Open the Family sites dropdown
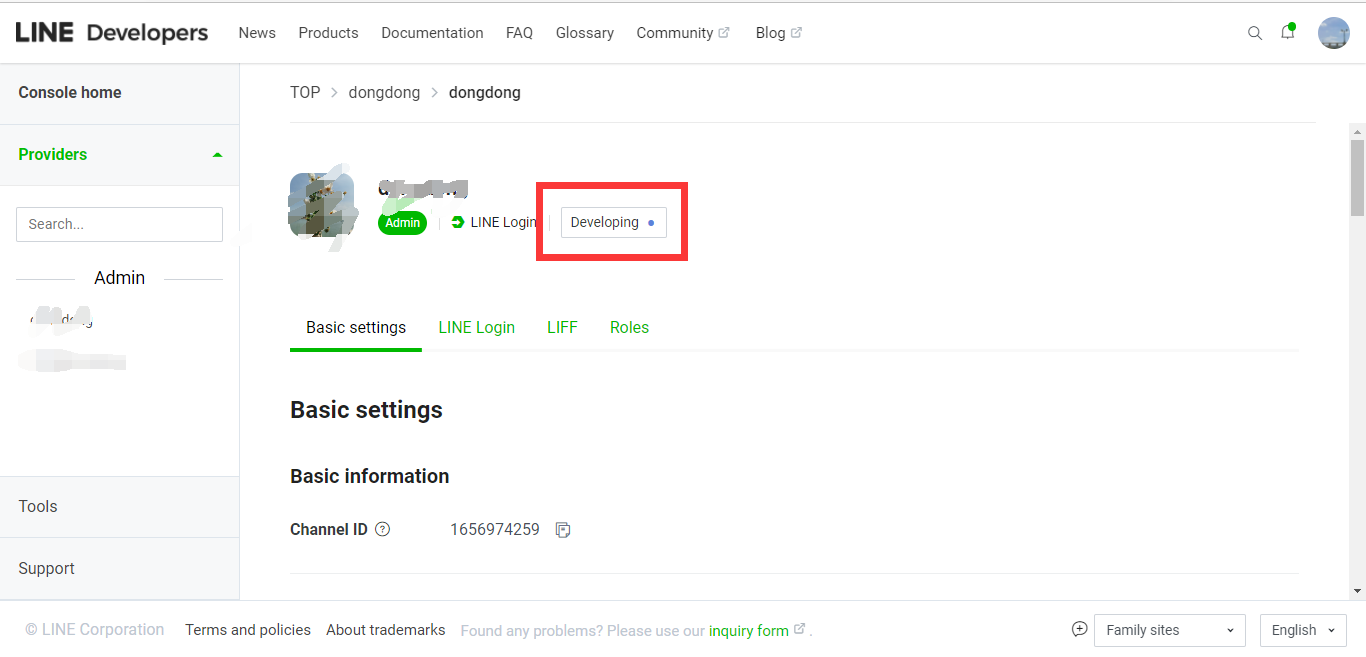This screenshot has height=657, width=1366. coord(1170,630)
